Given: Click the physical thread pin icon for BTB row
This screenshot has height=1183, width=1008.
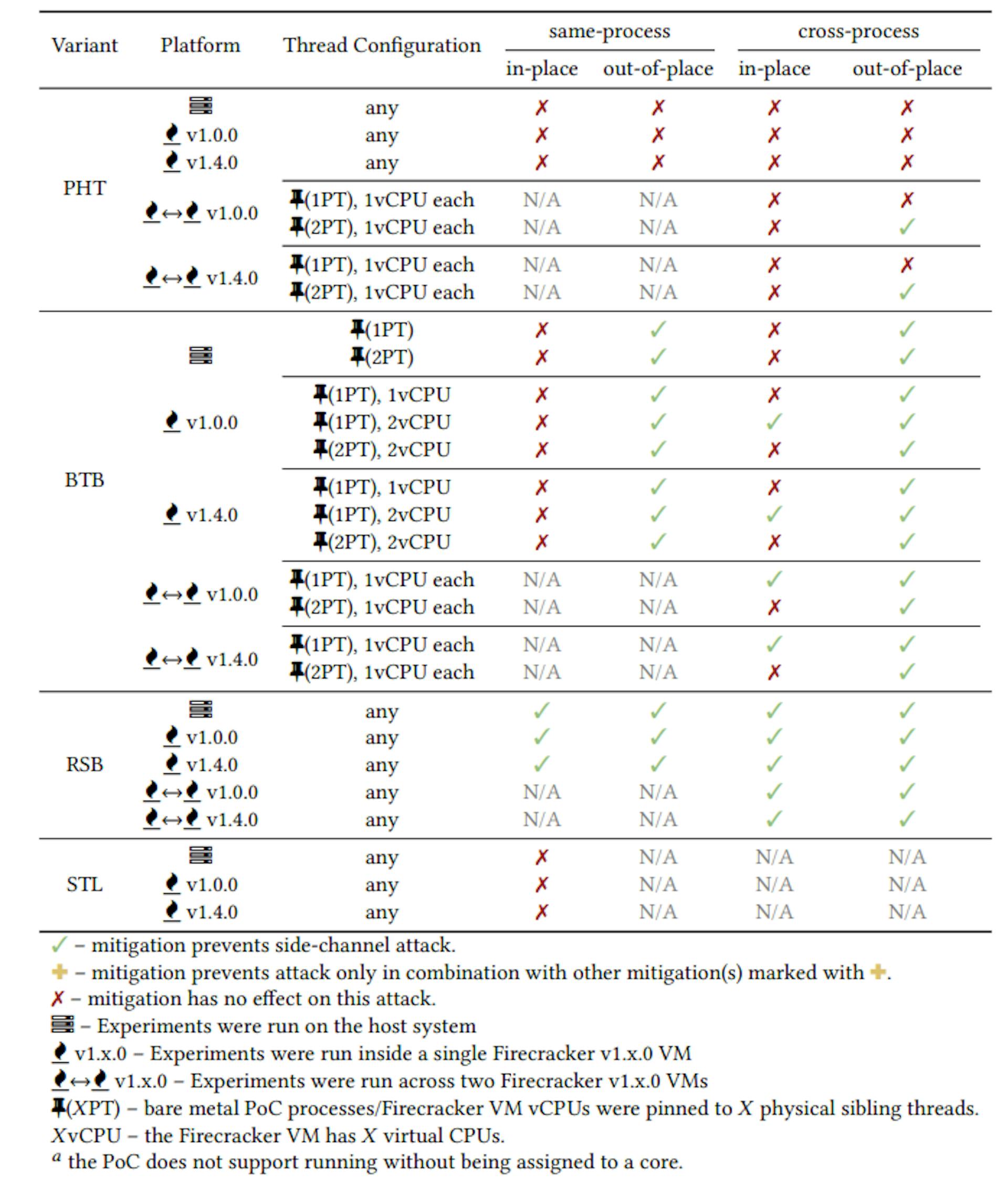Looking at the screenshot, I should point(319,333).
